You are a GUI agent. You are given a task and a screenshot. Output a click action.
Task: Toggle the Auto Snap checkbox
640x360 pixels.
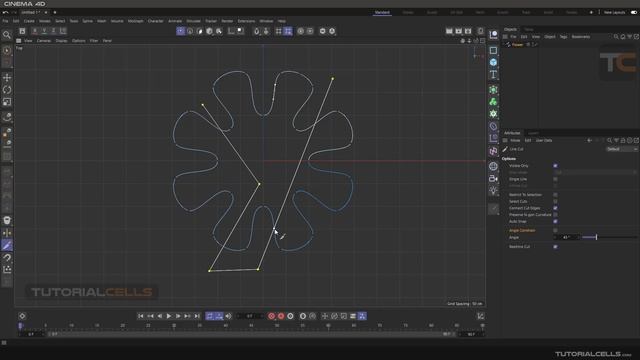point(555,221)
